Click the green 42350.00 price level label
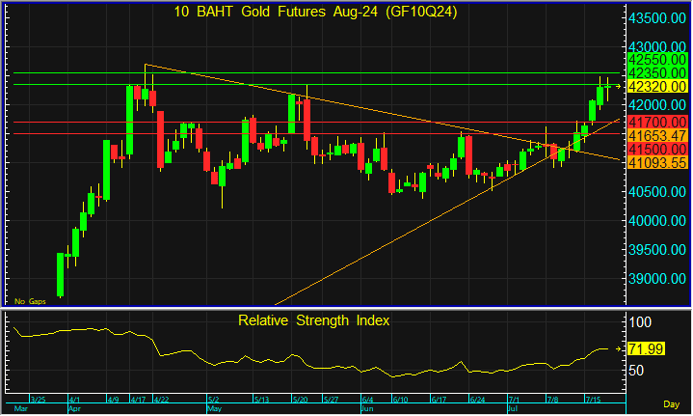Screen dimensions: 693x416 point(656,73)
